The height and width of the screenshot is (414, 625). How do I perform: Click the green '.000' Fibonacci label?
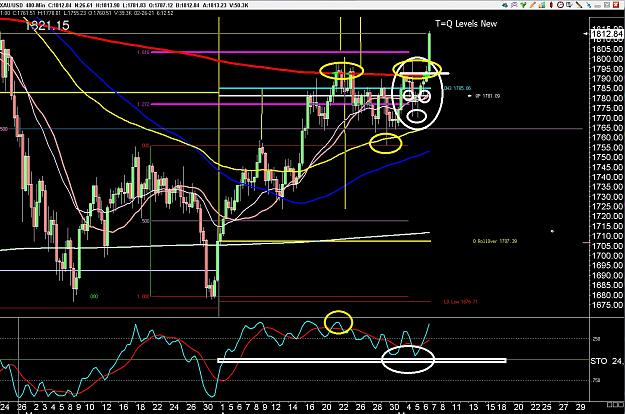click(94, 296)
